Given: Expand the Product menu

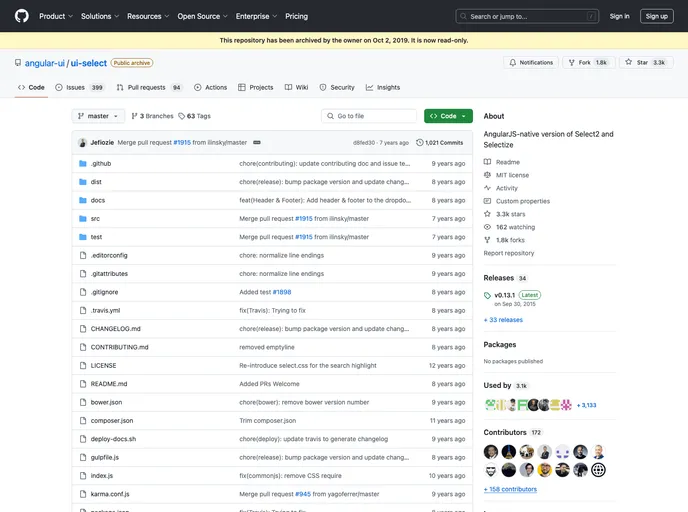Looking at the screenshot, I should click(x=56, y=16).
